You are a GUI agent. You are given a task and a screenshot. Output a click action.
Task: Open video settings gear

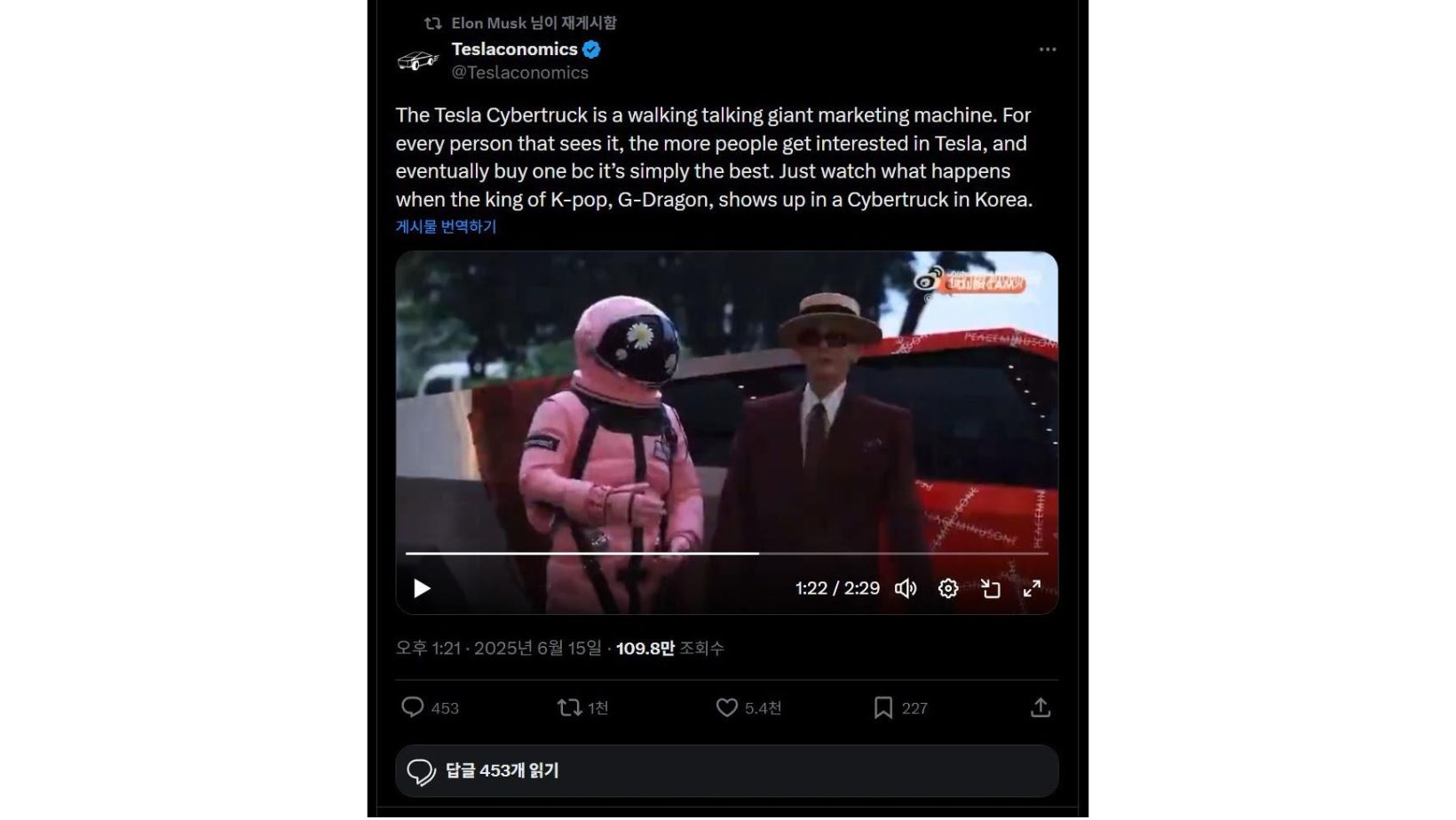pos(948,588)
